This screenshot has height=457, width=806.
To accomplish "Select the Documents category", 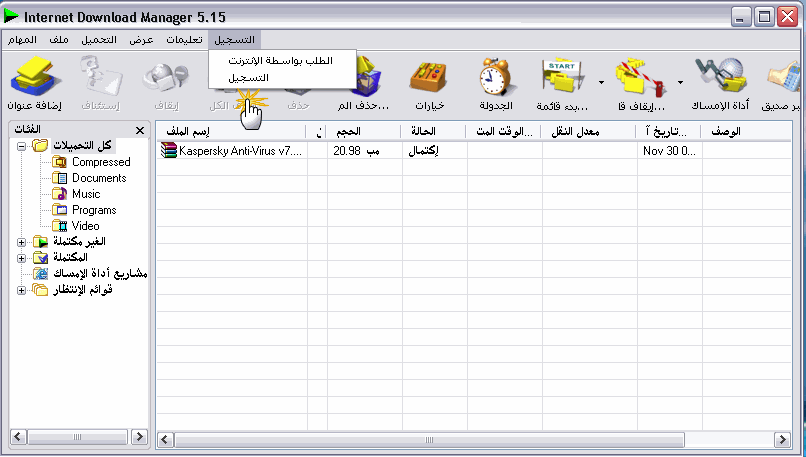I will coord(99,178).
